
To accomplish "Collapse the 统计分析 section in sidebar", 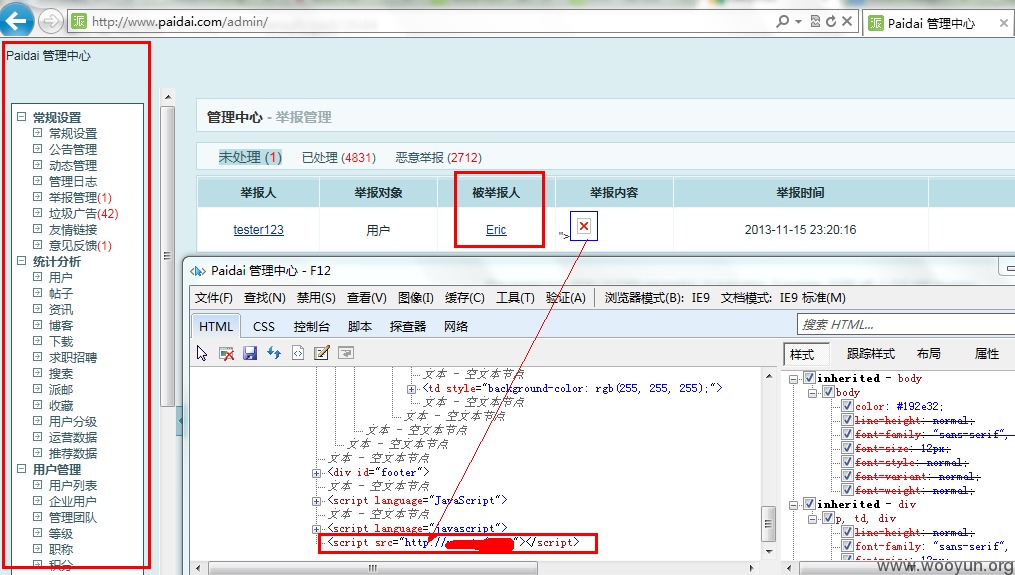I will tap(21, 261).
